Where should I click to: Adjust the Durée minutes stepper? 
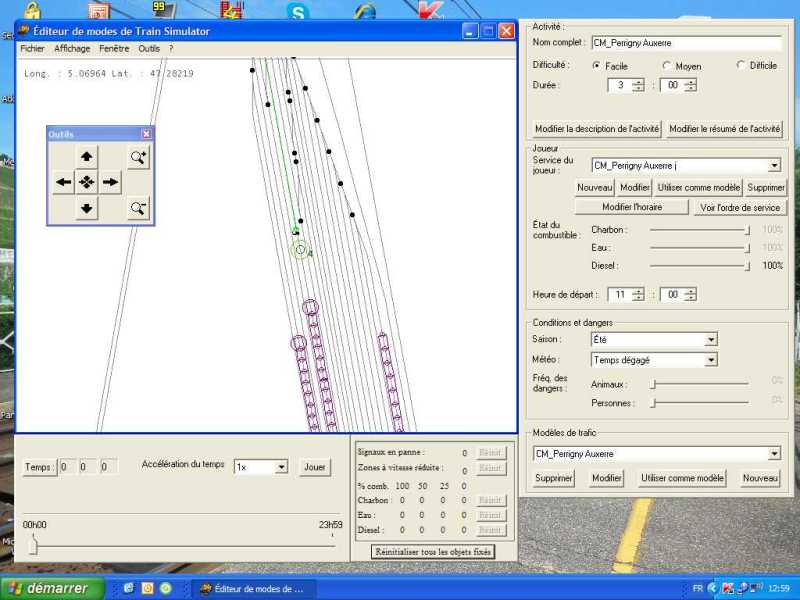point(690,85)
